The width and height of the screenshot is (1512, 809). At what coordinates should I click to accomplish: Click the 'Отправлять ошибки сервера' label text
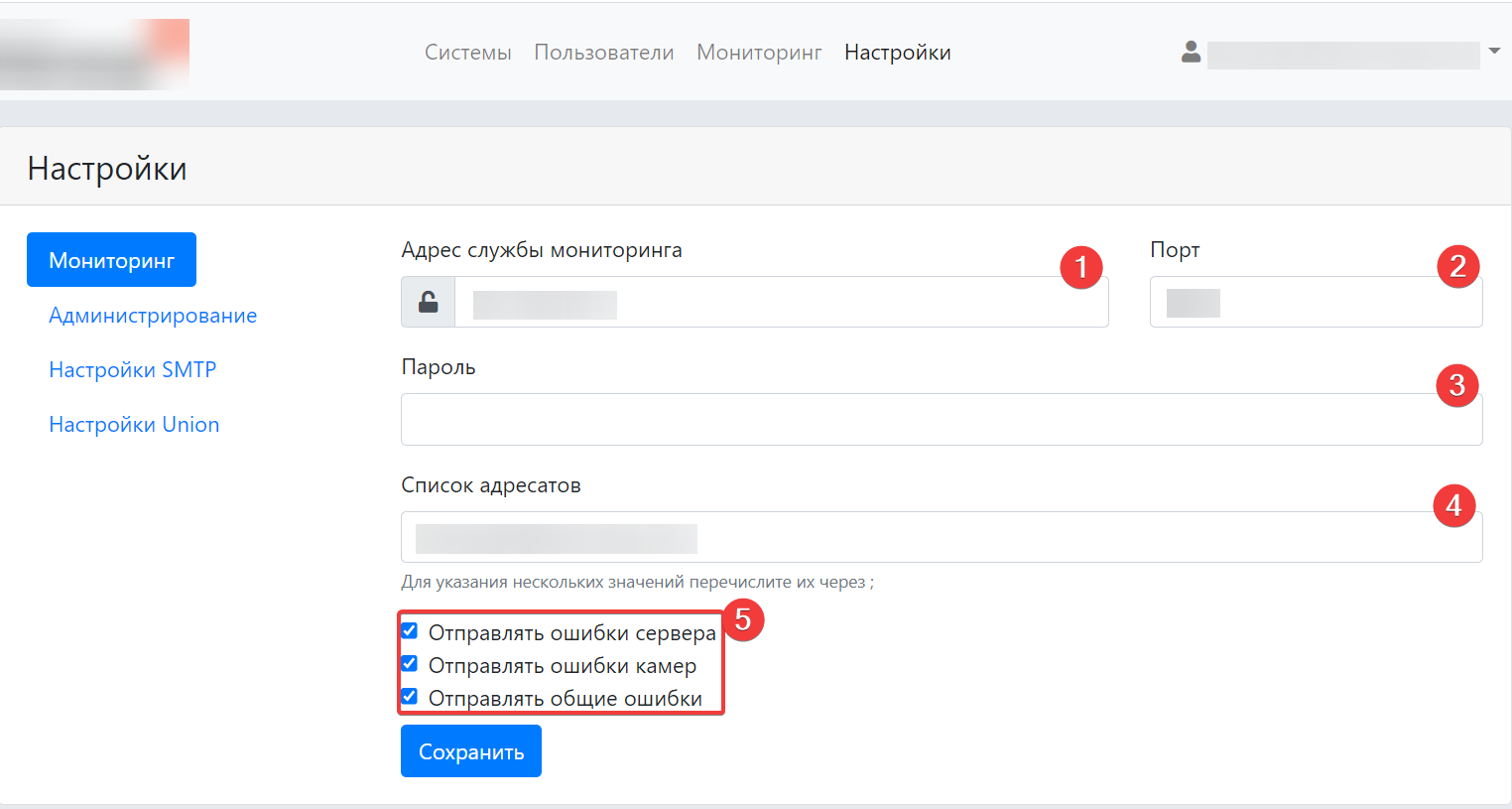tap(572, 633)
